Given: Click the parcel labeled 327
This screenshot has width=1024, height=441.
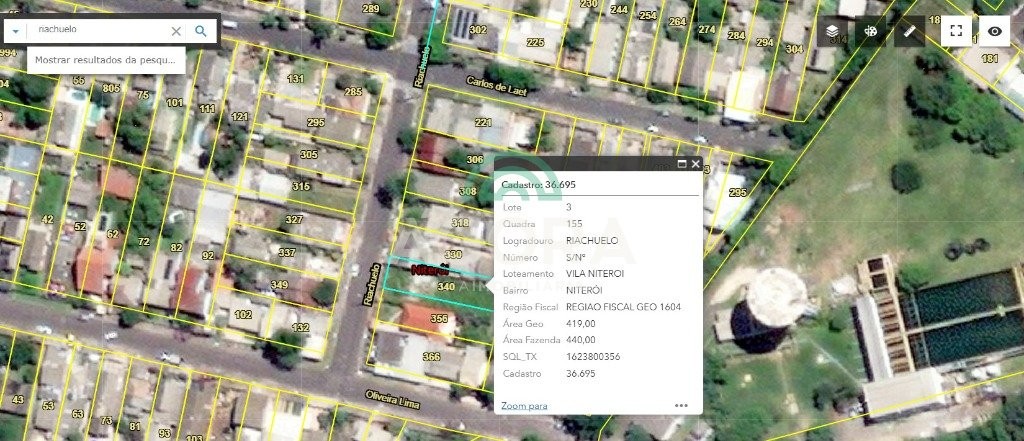Looking at the screenshot, I should click(x=293, y=219).
